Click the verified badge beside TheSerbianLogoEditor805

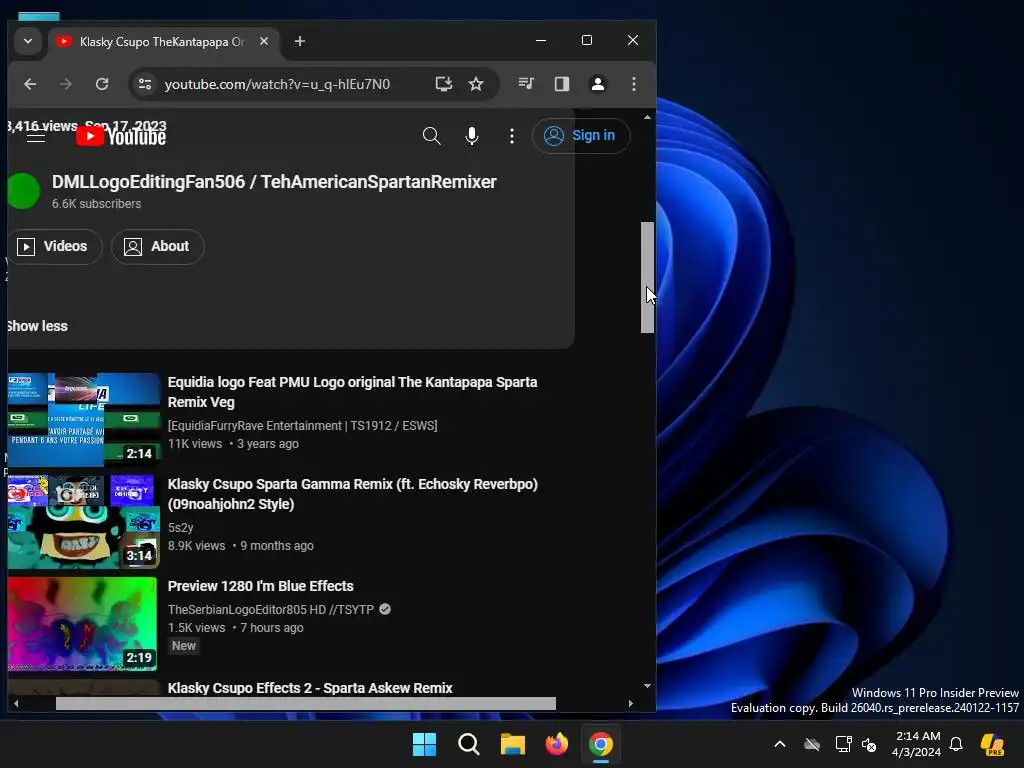(385, 609)
